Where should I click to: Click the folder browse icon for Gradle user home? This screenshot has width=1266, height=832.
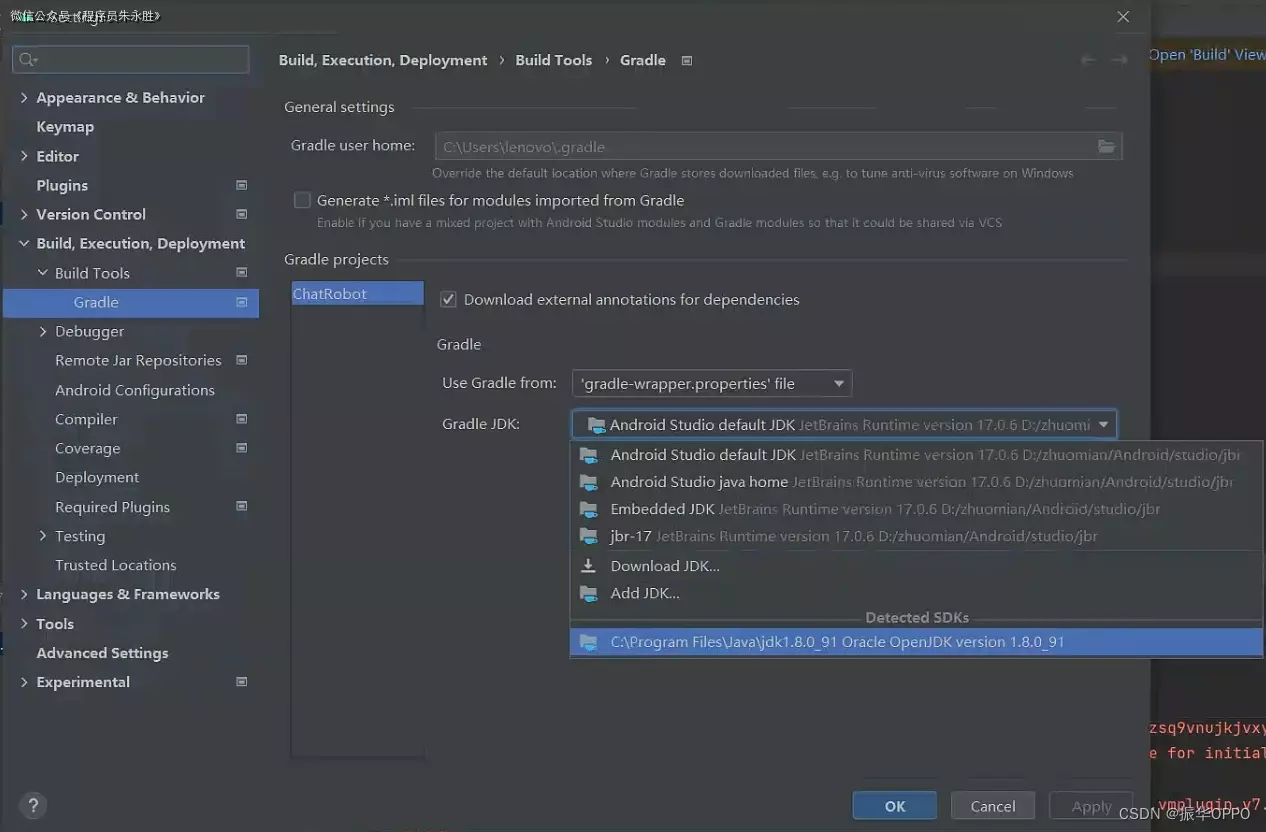[1106, 147]
